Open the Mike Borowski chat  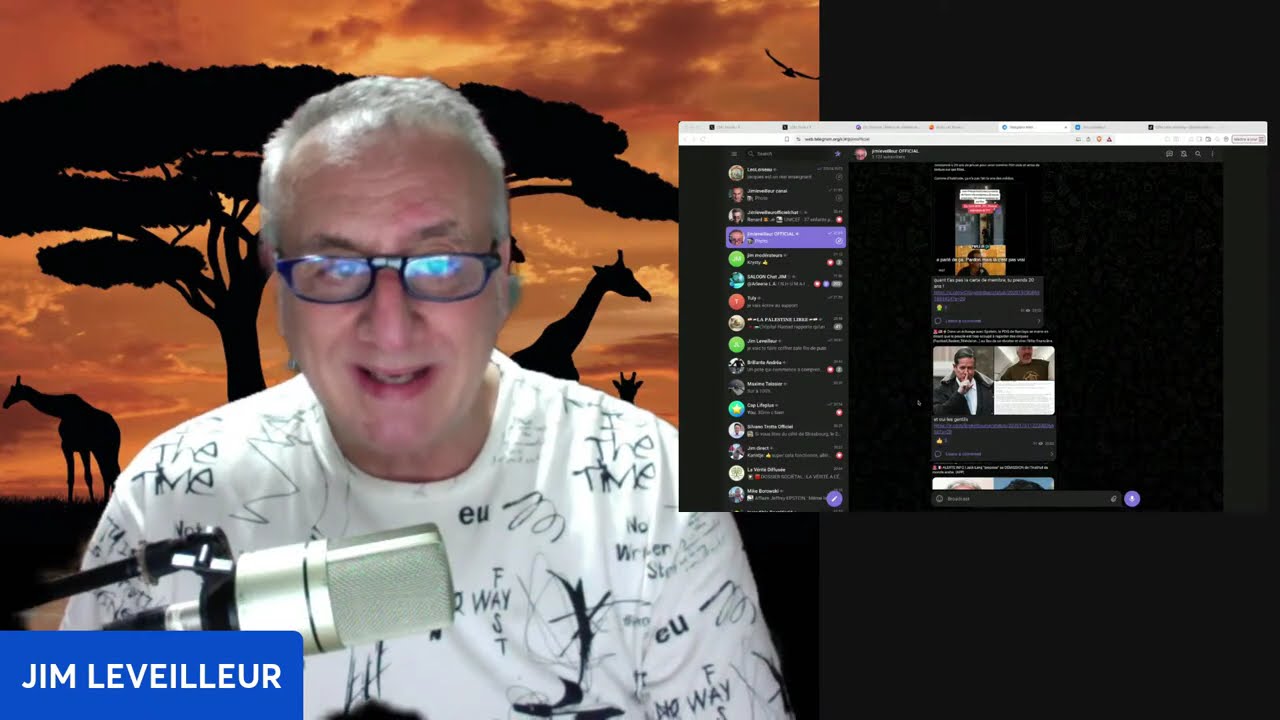click(786, 493)
